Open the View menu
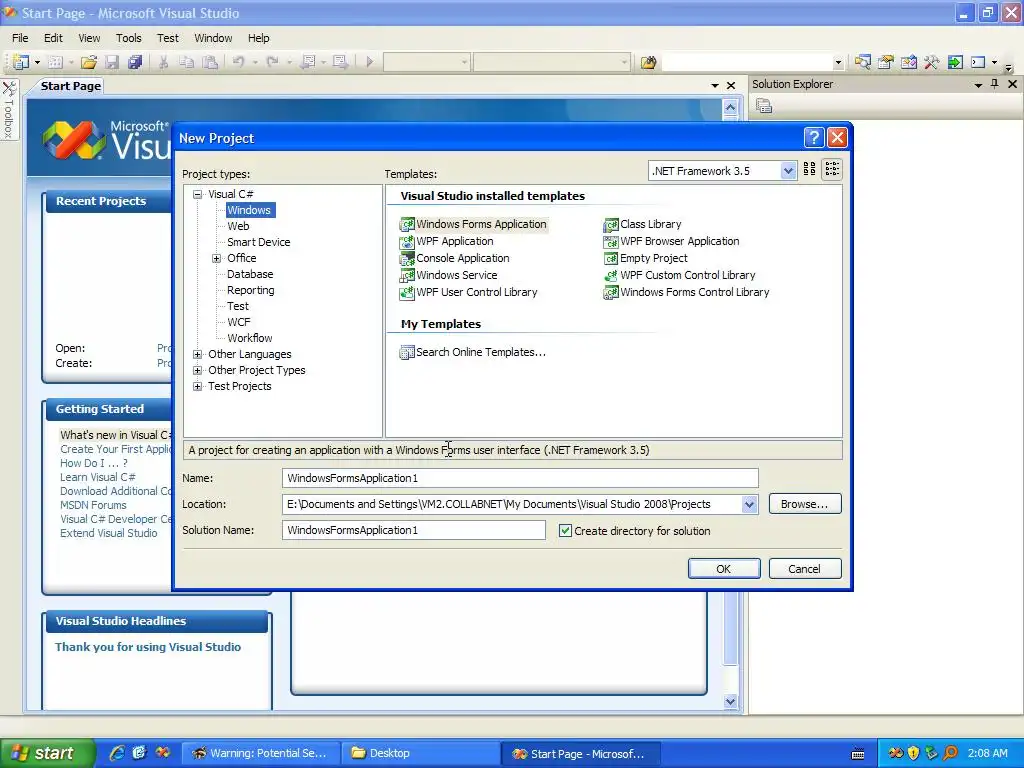The image size is (1024, 768). 89,38
